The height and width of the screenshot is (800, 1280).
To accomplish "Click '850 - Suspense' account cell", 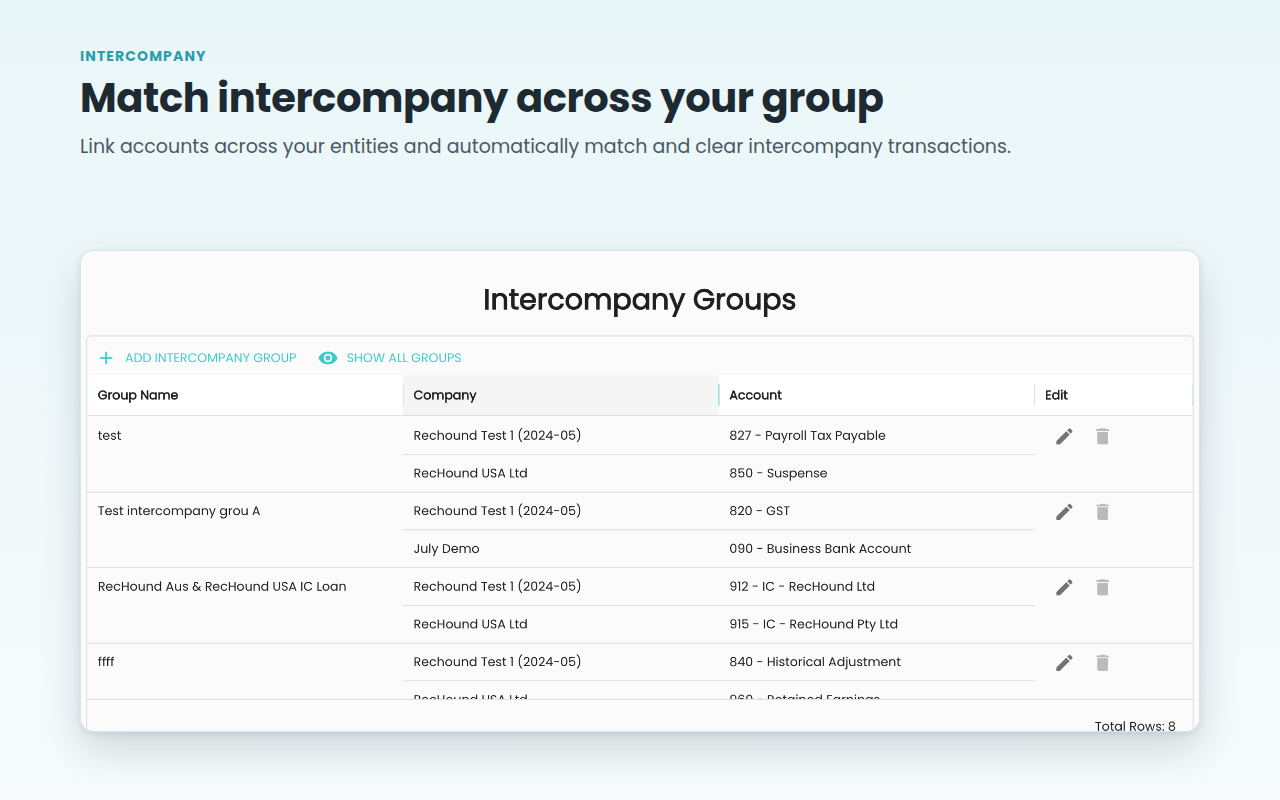I will click(877, 473).
